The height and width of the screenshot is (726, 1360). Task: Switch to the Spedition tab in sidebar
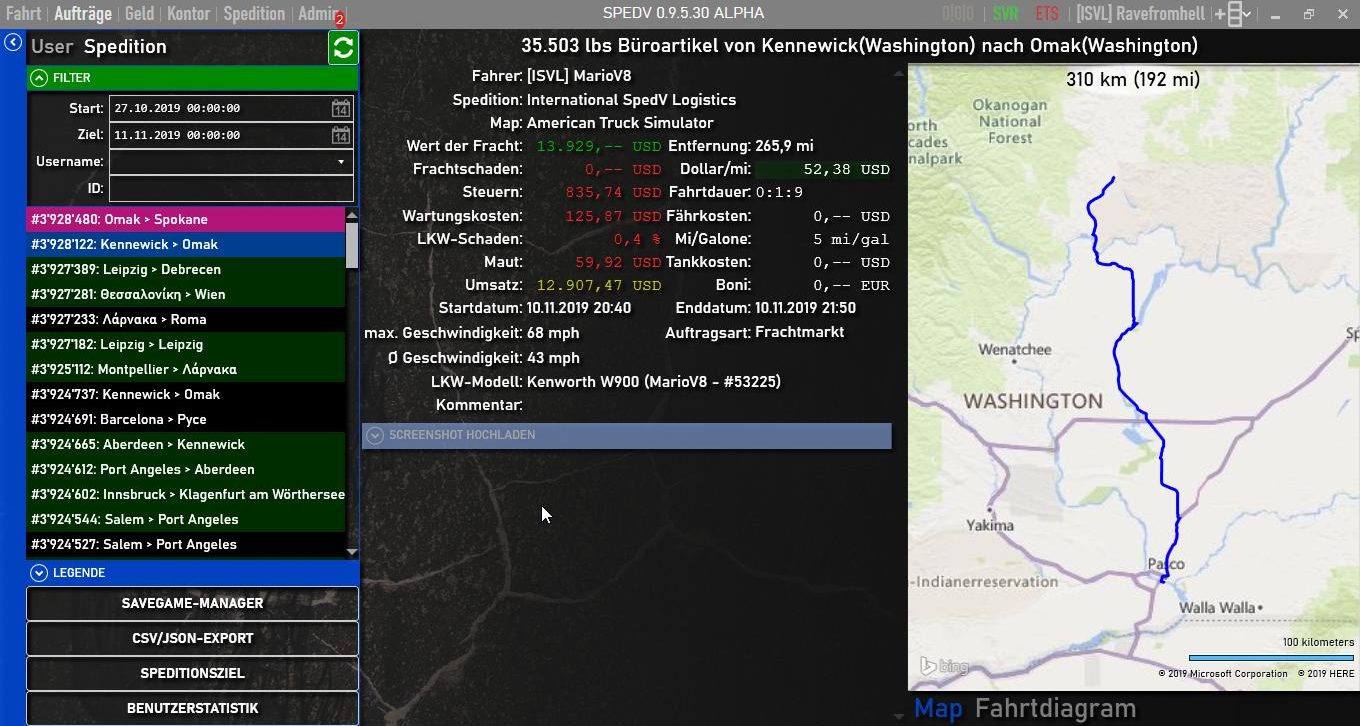[125, 46]
